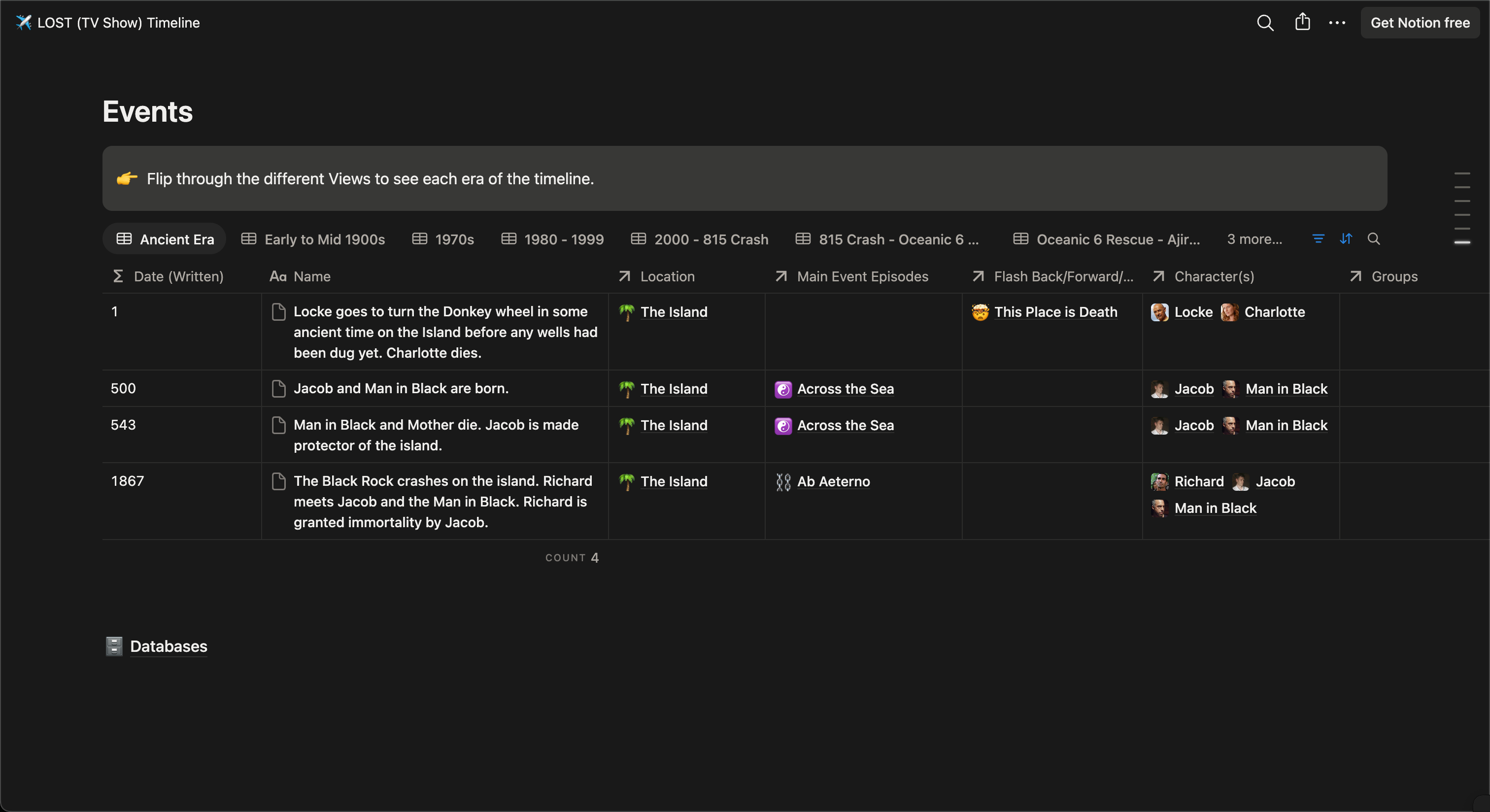The image size is (1490, 812).
Task: Click the sort arrows icon above table
Action: [1346, 239]
